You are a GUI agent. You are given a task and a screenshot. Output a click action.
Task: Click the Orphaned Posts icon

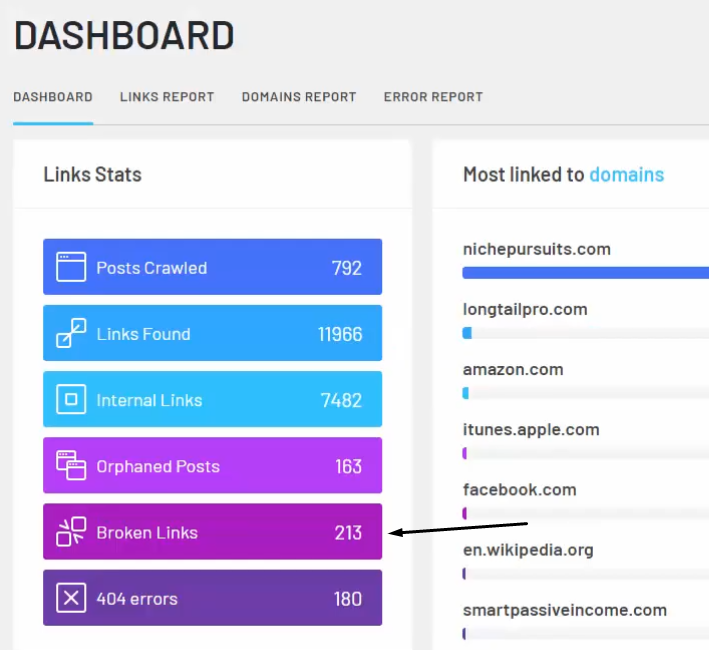[x=71, y=466]
